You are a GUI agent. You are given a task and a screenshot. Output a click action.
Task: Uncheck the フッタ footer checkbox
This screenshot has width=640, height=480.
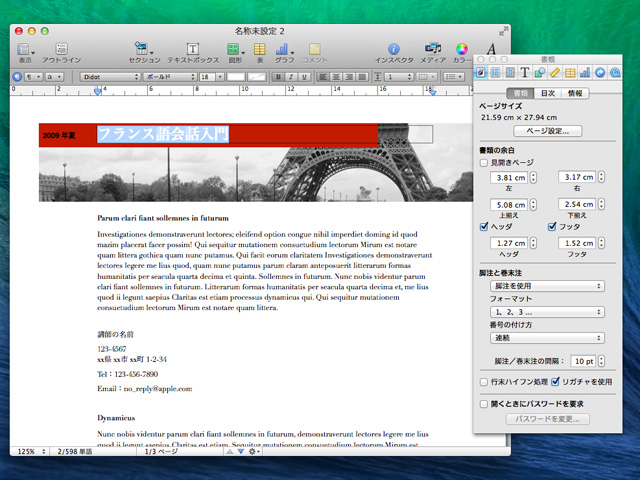552,227
